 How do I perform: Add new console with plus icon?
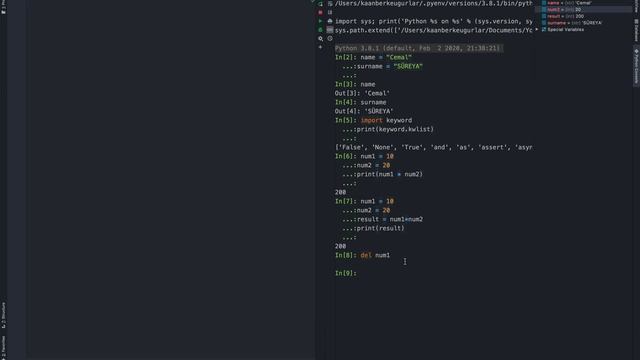(320, 47)
